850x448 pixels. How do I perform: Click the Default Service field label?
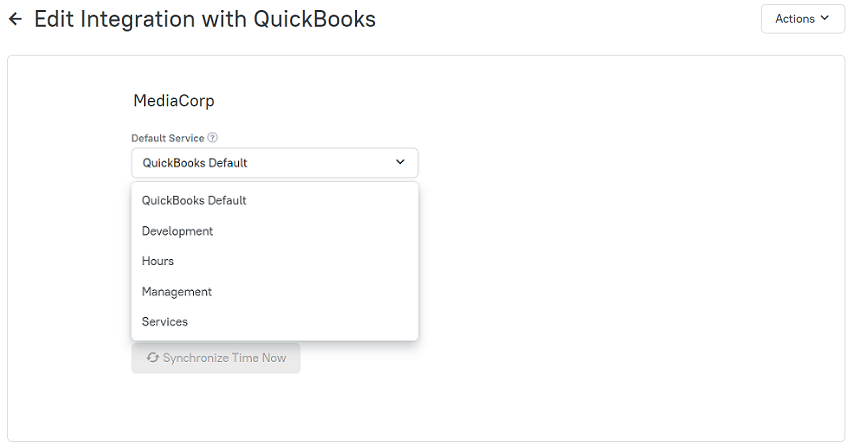point(168,138)
